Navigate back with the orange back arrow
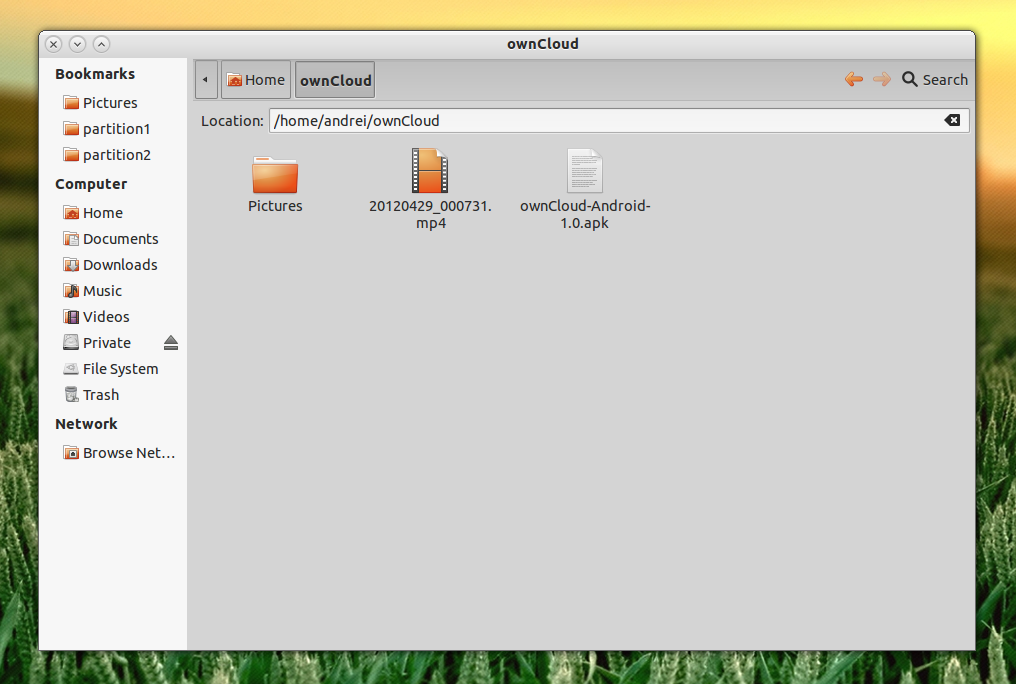Viewport: 1016px width, 684px height. click(853, 79)
